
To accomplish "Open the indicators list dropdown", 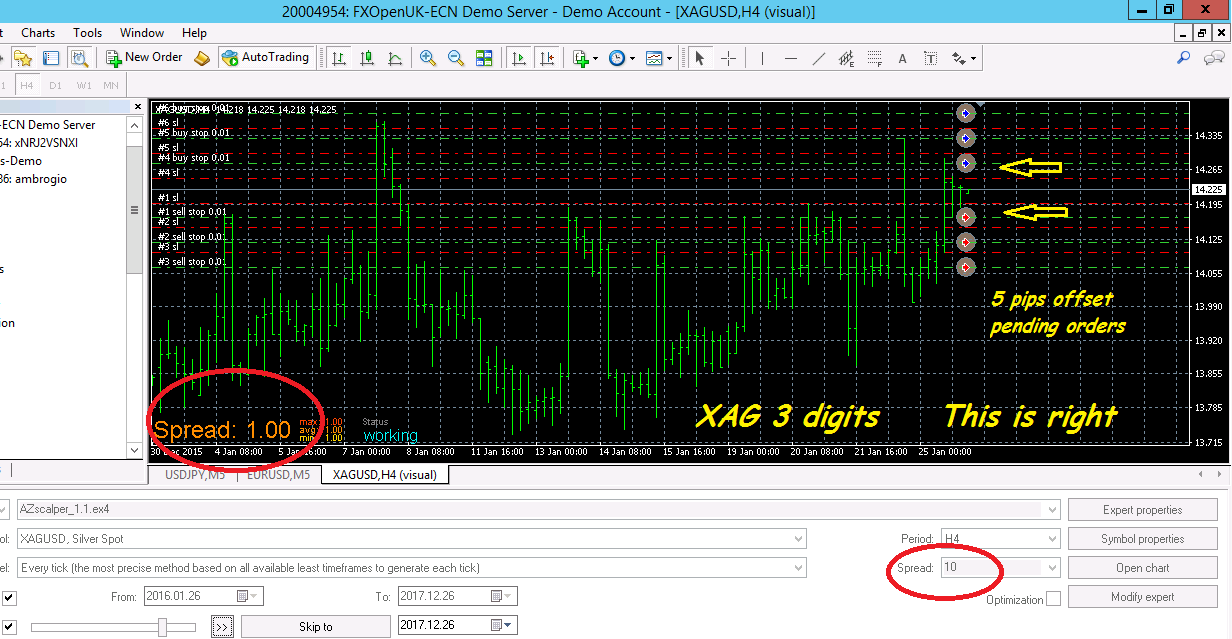I will [x=584, y=58].
